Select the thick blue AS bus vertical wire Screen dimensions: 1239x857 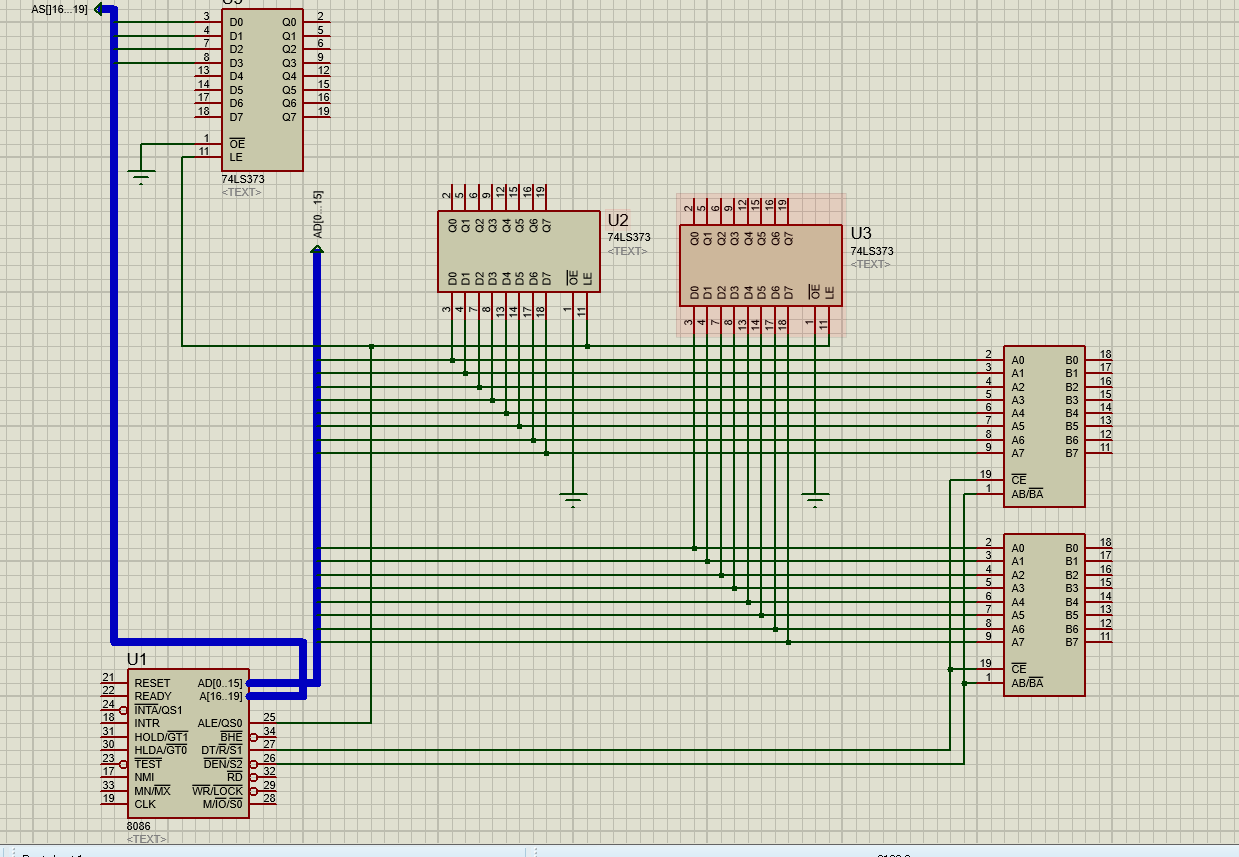coord(114,325)
